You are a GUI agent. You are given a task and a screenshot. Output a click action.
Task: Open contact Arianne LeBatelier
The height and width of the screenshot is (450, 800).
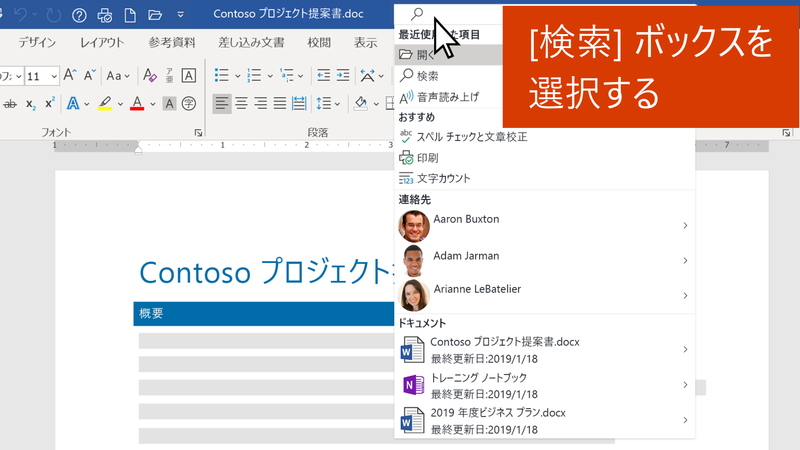pyautogui.click(x=544, y=295)
